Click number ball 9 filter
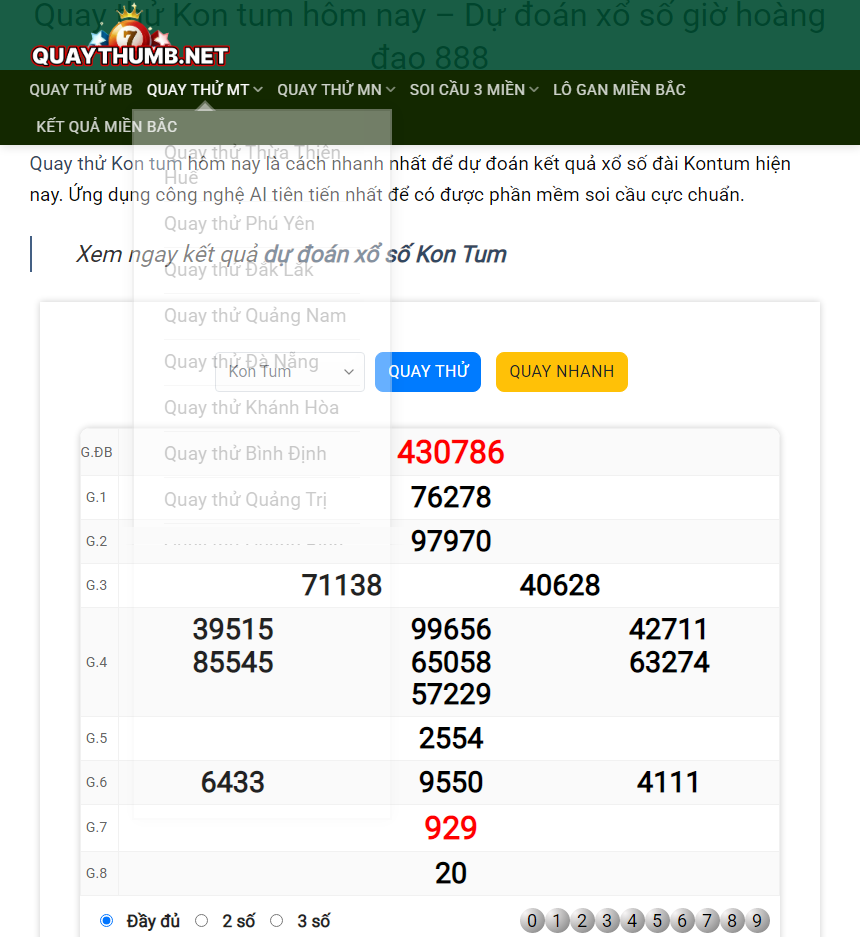860x937 pixels. pos(757,921)
